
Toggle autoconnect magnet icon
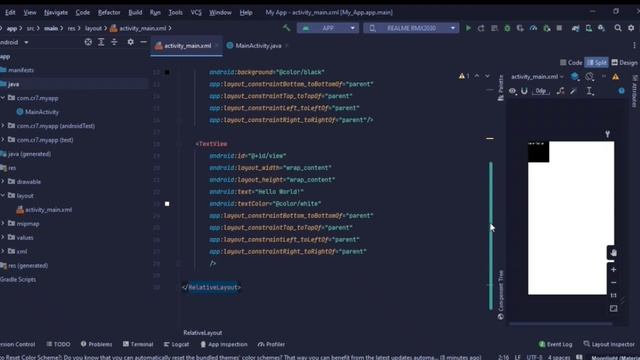[x=524, y=91]
